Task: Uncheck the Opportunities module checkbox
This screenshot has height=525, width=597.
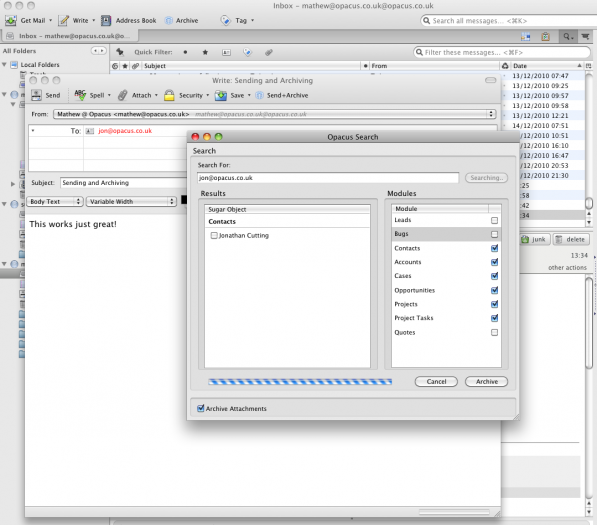Action: pyautogui.click(x=494, y=290)
